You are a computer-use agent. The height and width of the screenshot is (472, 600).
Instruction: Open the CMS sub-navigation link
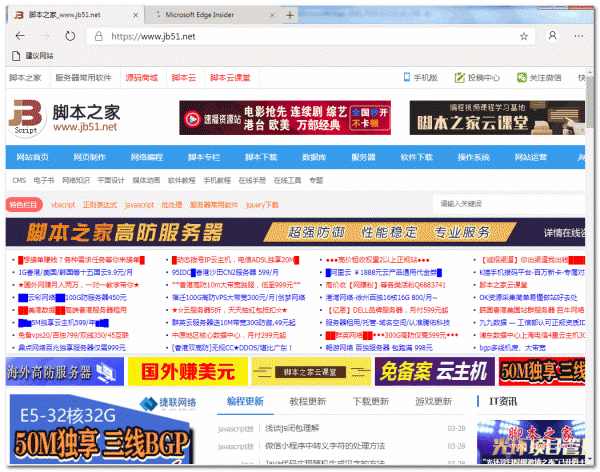tap(19, 180)
